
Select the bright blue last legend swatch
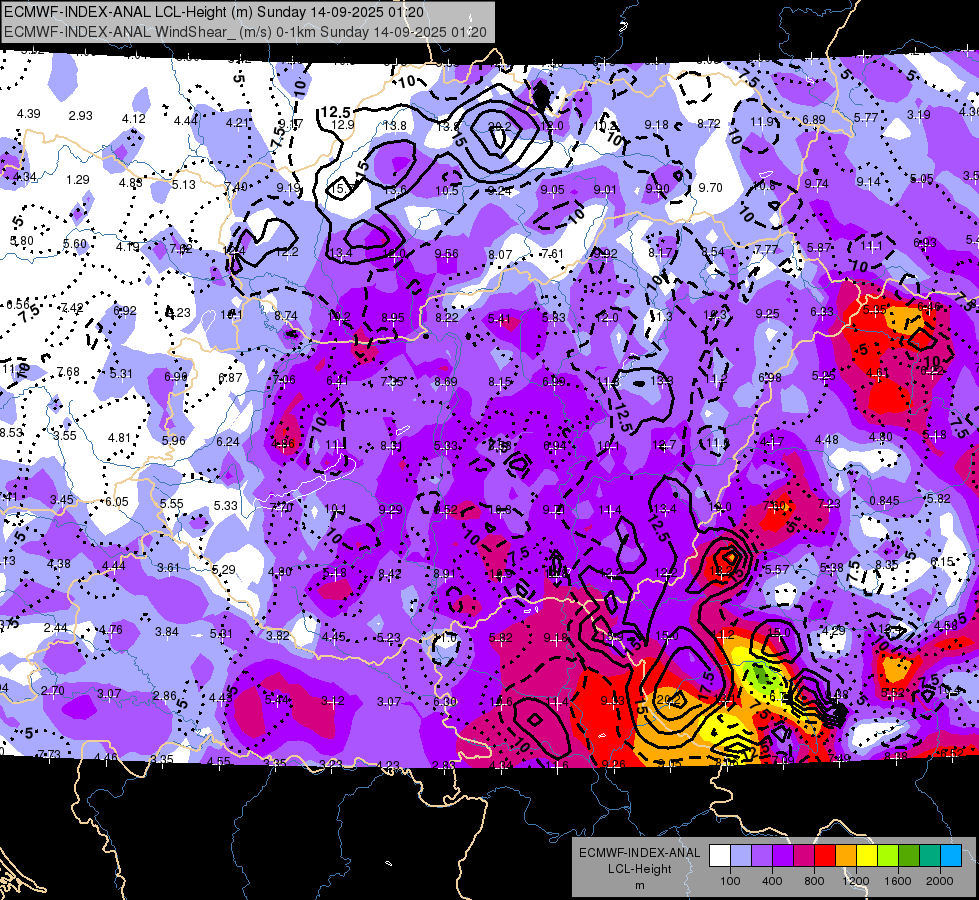951,856
